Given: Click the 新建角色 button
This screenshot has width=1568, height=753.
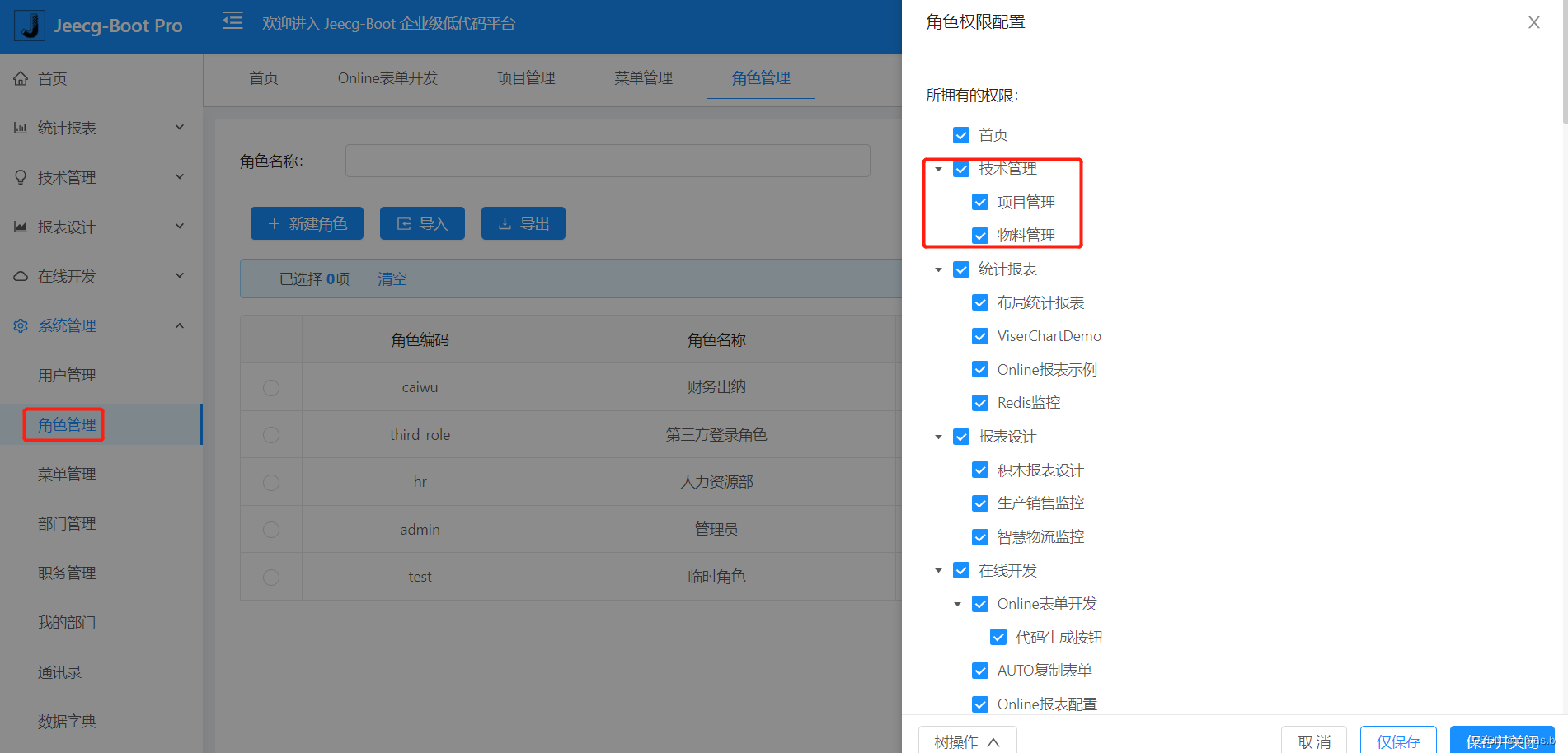Looking at the screenshot, I should point(307,223).
